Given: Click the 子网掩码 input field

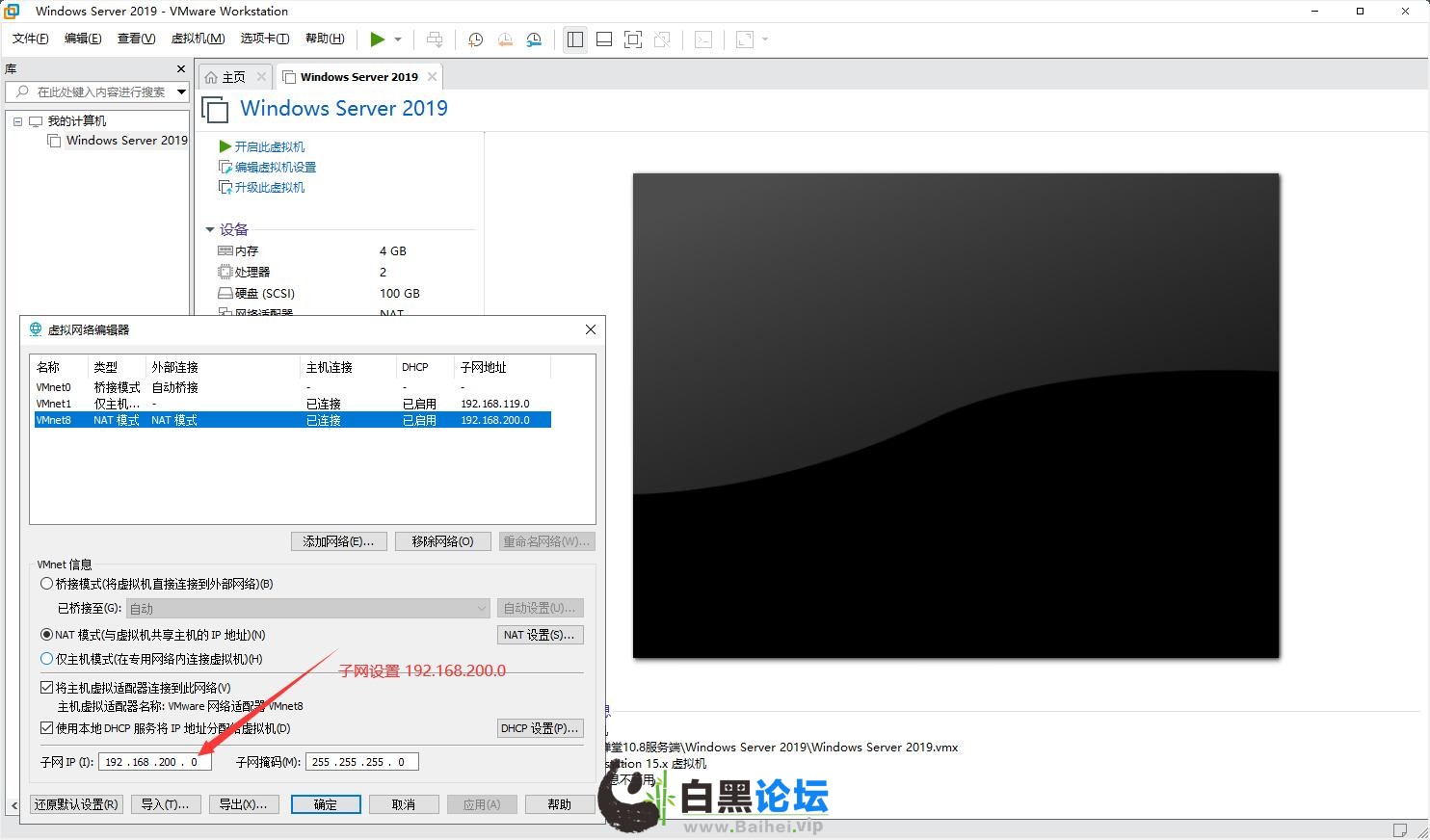Looking at the screenshot, I should [x=362, y=762].
